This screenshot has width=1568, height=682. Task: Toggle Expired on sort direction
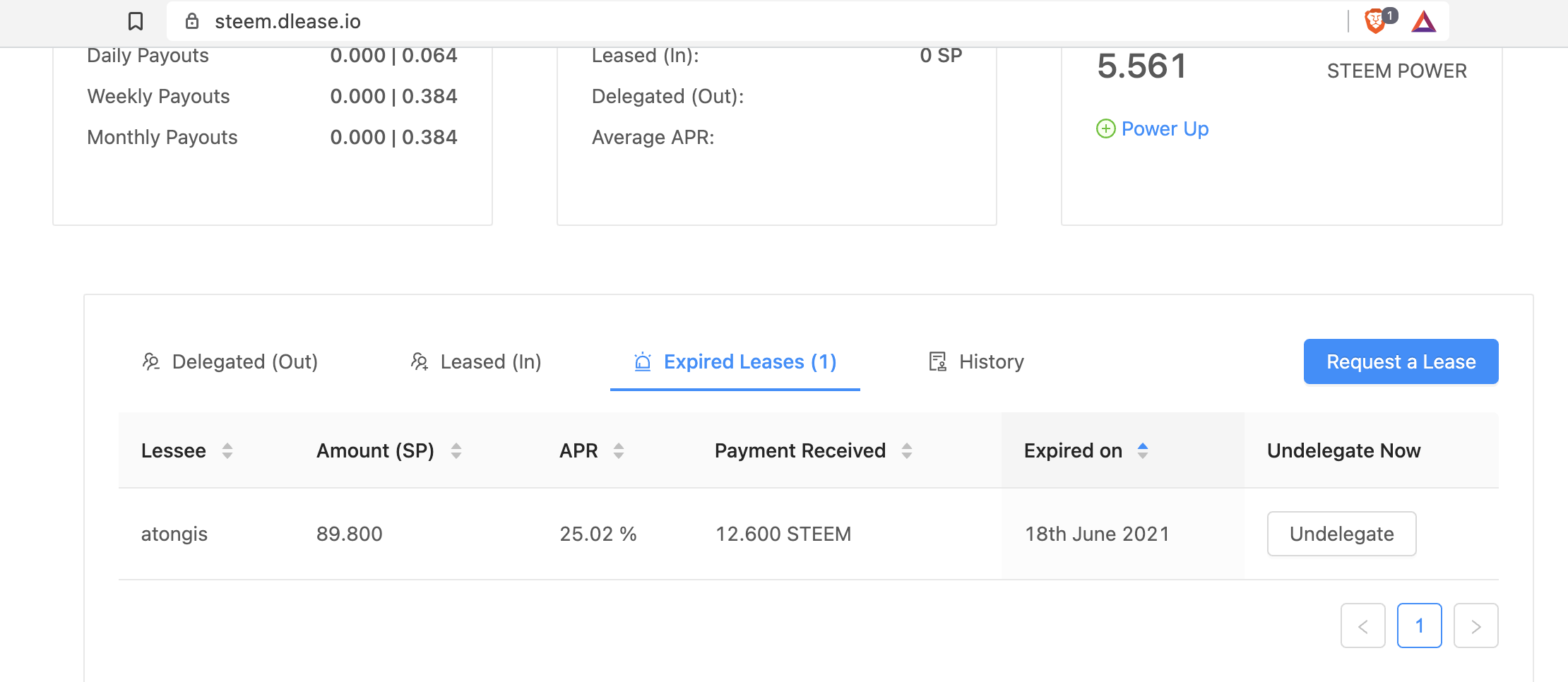click(x=1143, y=450)
